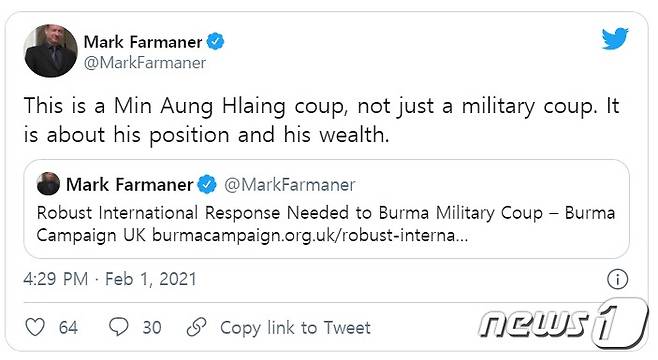Click Mark Farmaner name in quoted tweet
Image resolution: width=658 pixels, height=360 pixels.
click(130, 185)
